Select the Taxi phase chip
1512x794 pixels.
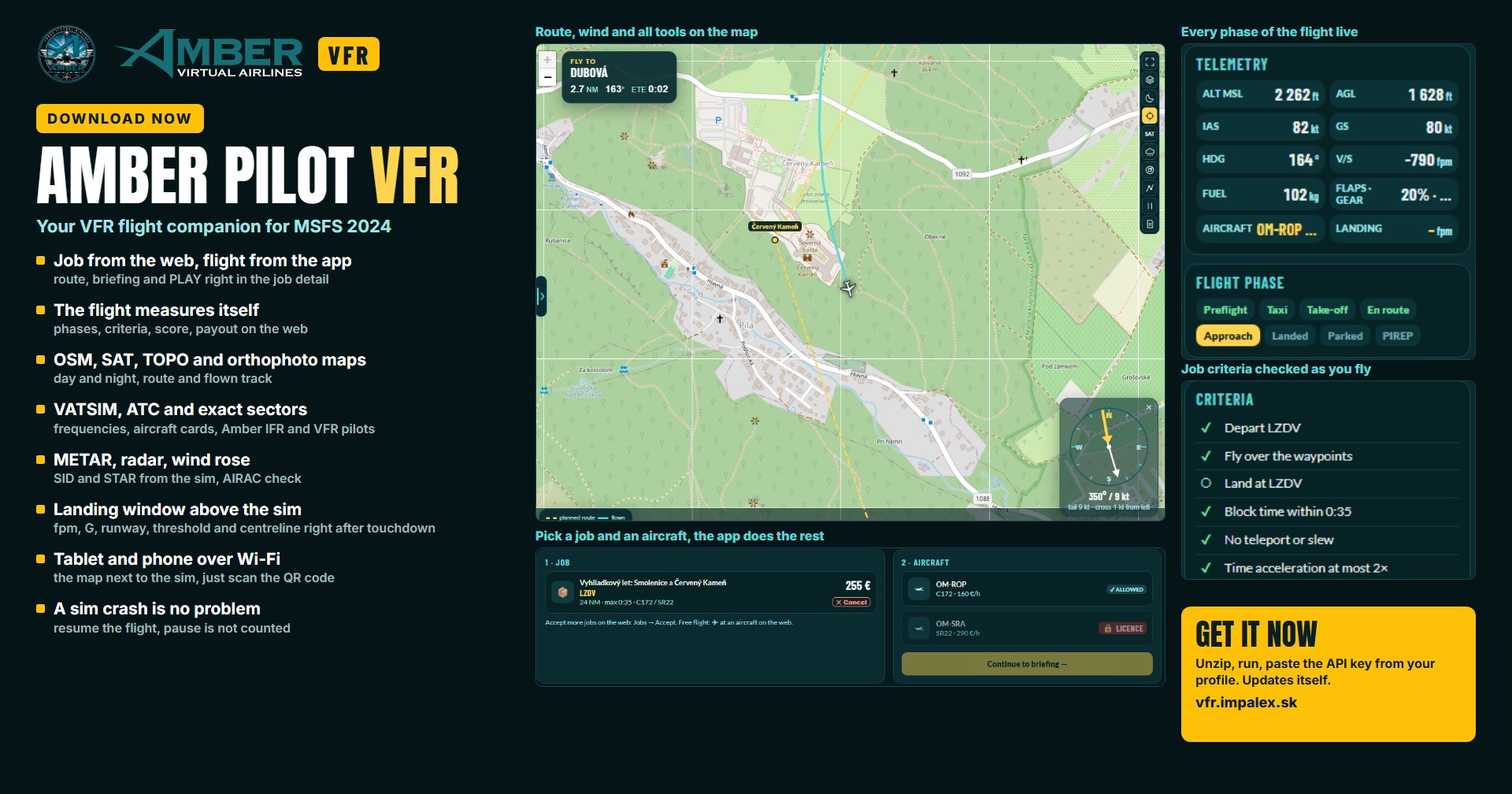[x=1277, y=310]
